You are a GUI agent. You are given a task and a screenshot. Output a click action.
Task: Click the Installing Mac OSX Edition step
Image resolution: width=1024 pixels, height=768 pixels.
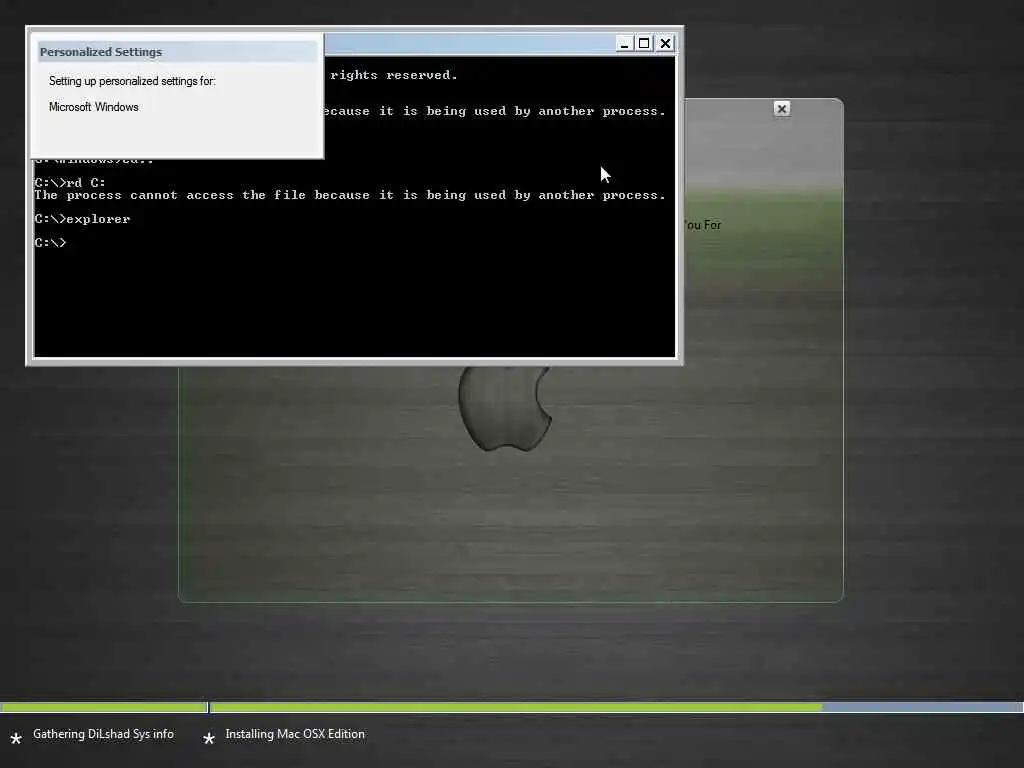pyautogui.click(x=295, y=734)
